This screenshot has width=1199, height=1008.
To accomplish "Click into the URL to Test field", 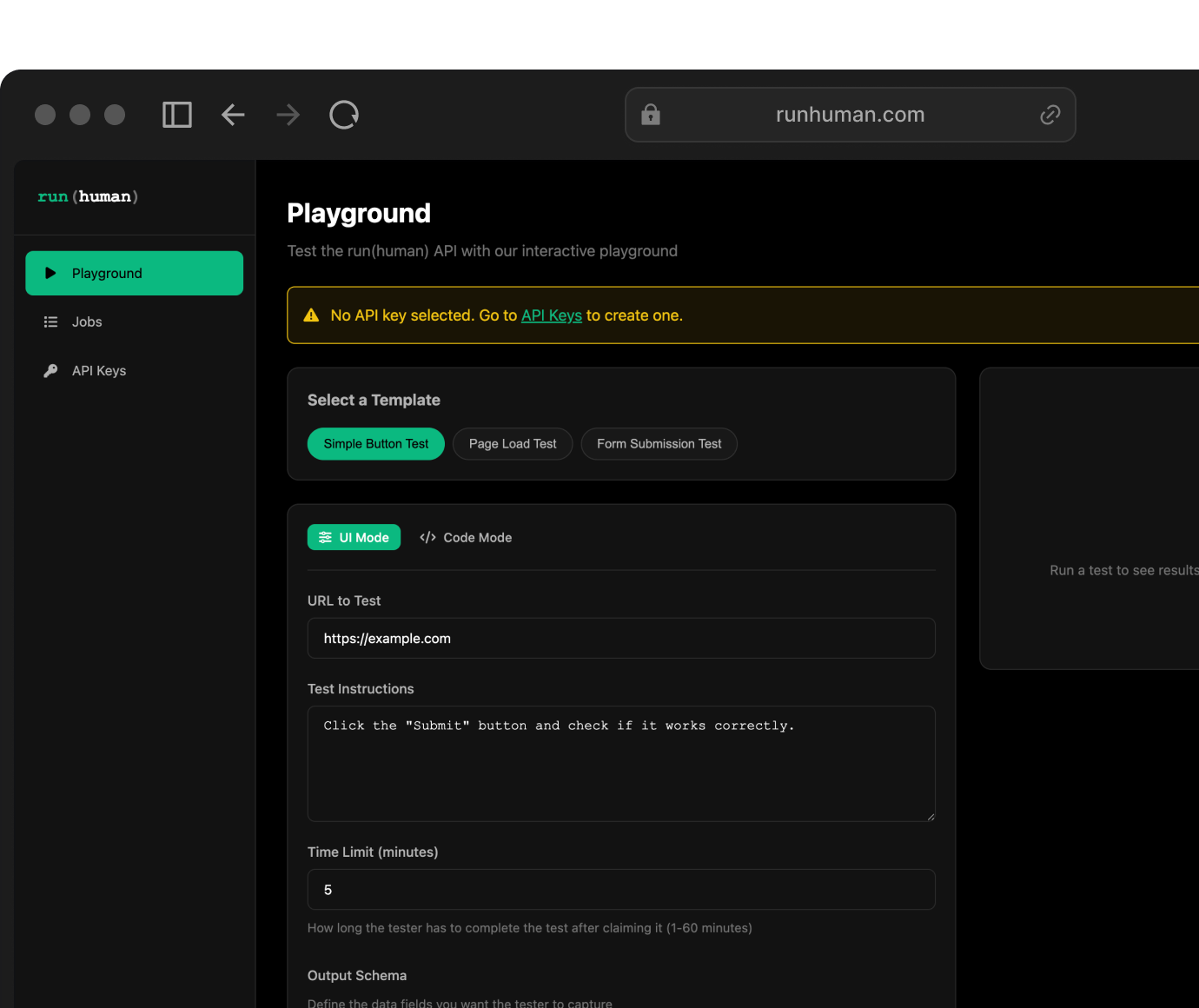I will click(621, 639).
